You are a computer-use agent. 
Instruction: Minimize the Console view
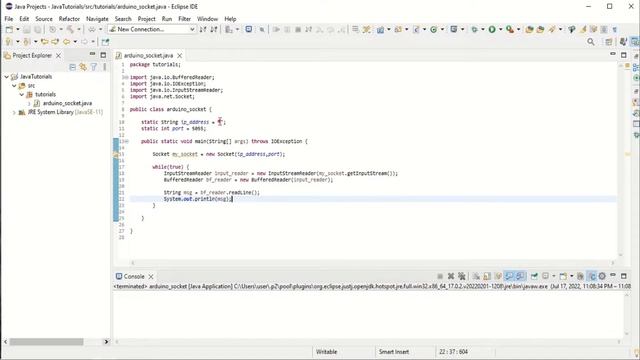tap(613, 276)
